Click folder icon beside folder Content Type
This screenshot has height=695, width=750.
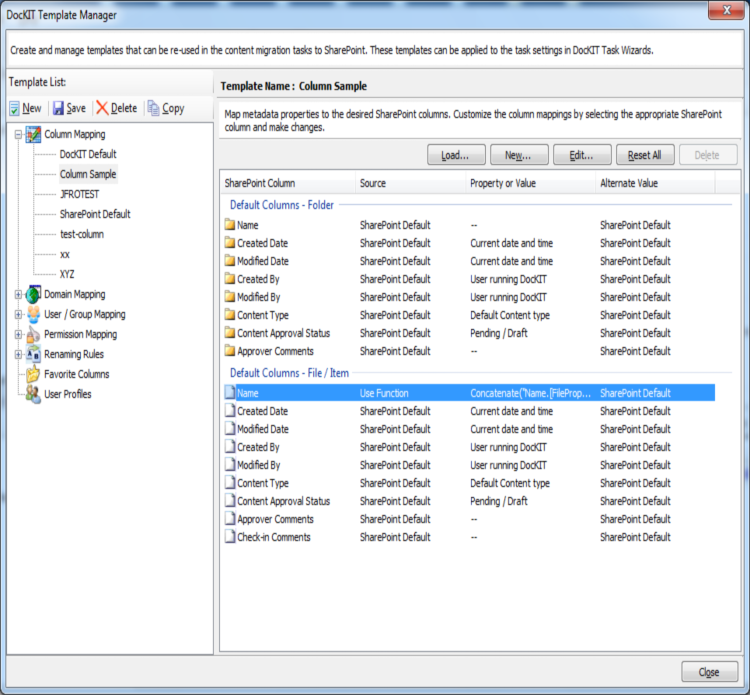(x=230, y=315)
